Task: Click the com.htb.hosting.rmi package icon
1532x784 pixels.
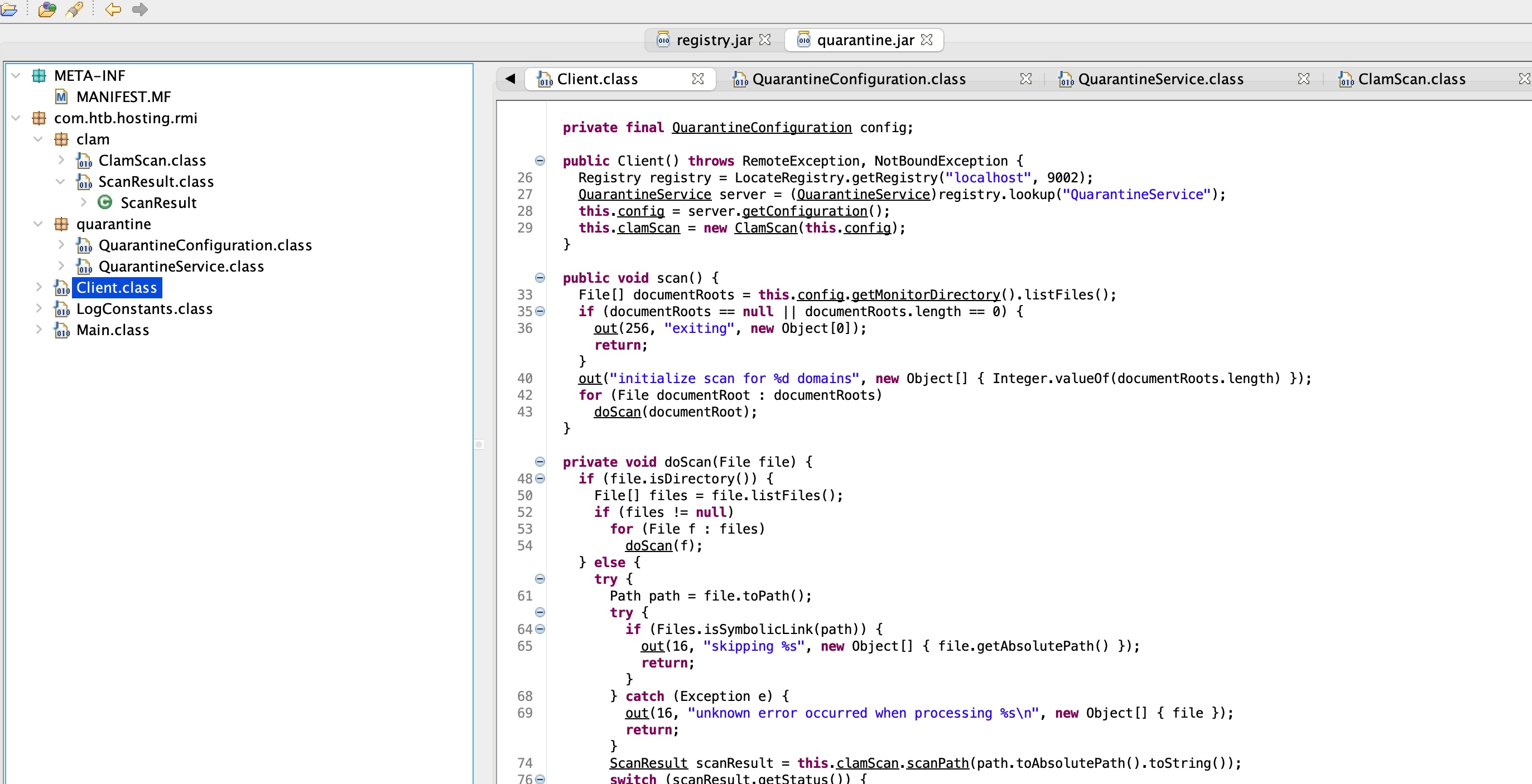Action: click(x=39, y=118)
